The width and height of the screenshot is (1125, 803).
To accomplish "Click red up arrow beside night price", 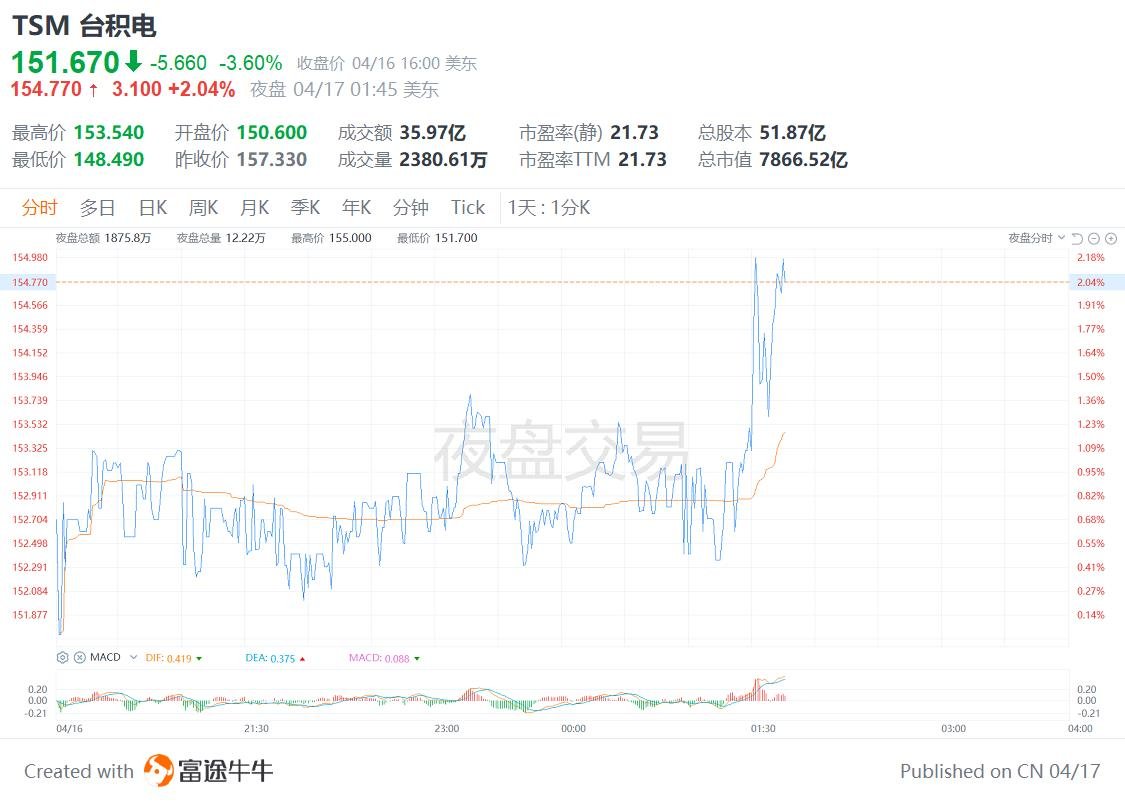I will (x=93, y=90).
